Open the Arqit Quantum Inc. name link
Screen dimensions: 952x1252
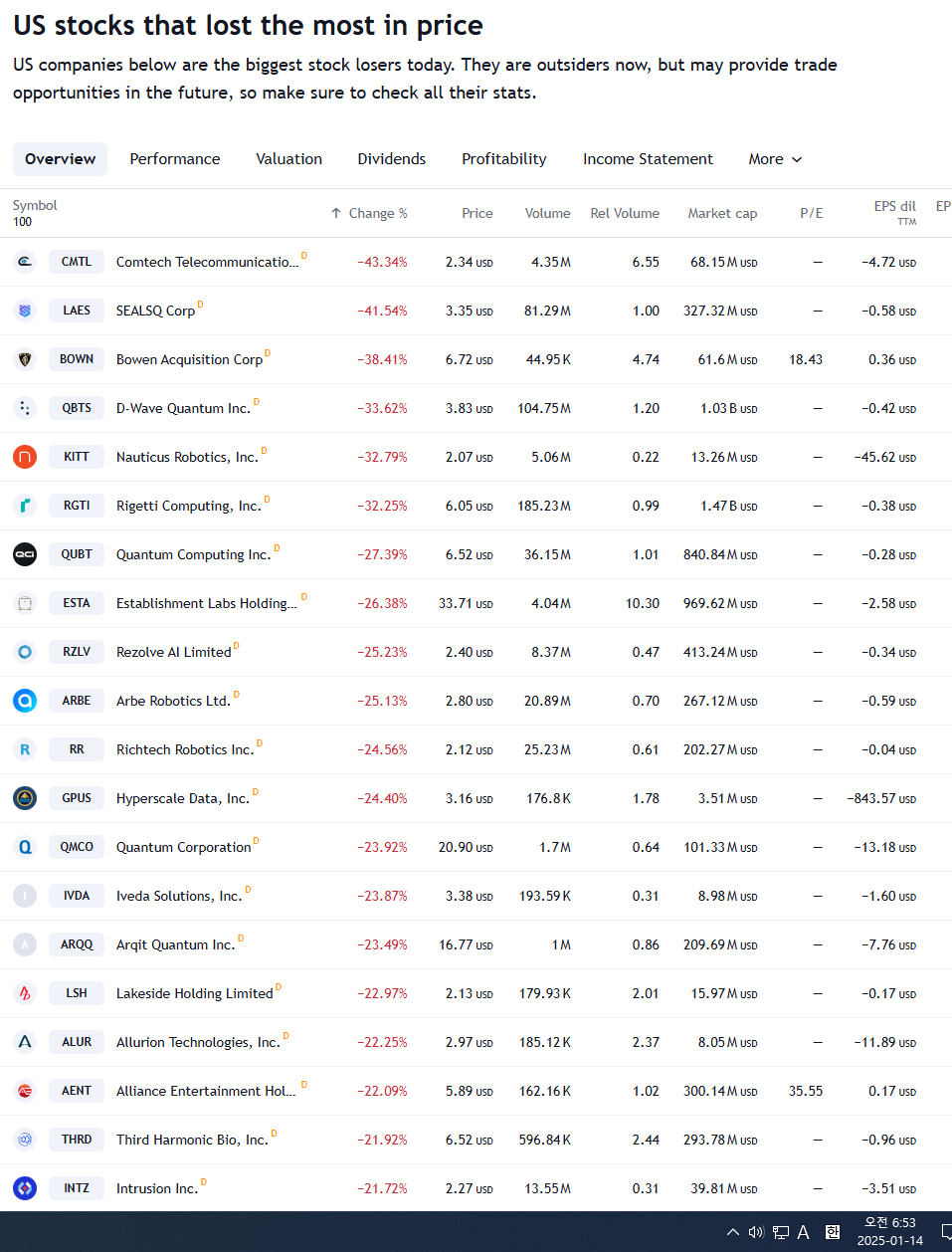point(176,945)
